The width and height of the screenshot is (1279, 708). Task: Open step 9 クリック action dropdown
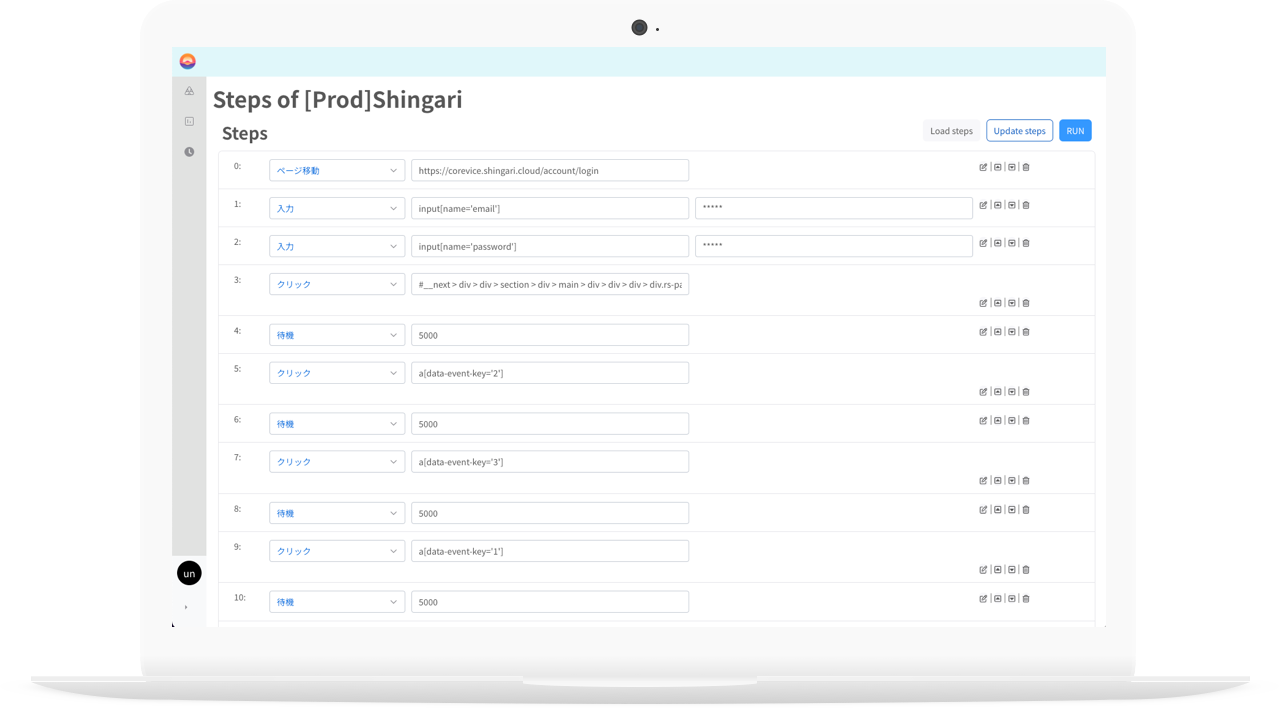(337, 551)
